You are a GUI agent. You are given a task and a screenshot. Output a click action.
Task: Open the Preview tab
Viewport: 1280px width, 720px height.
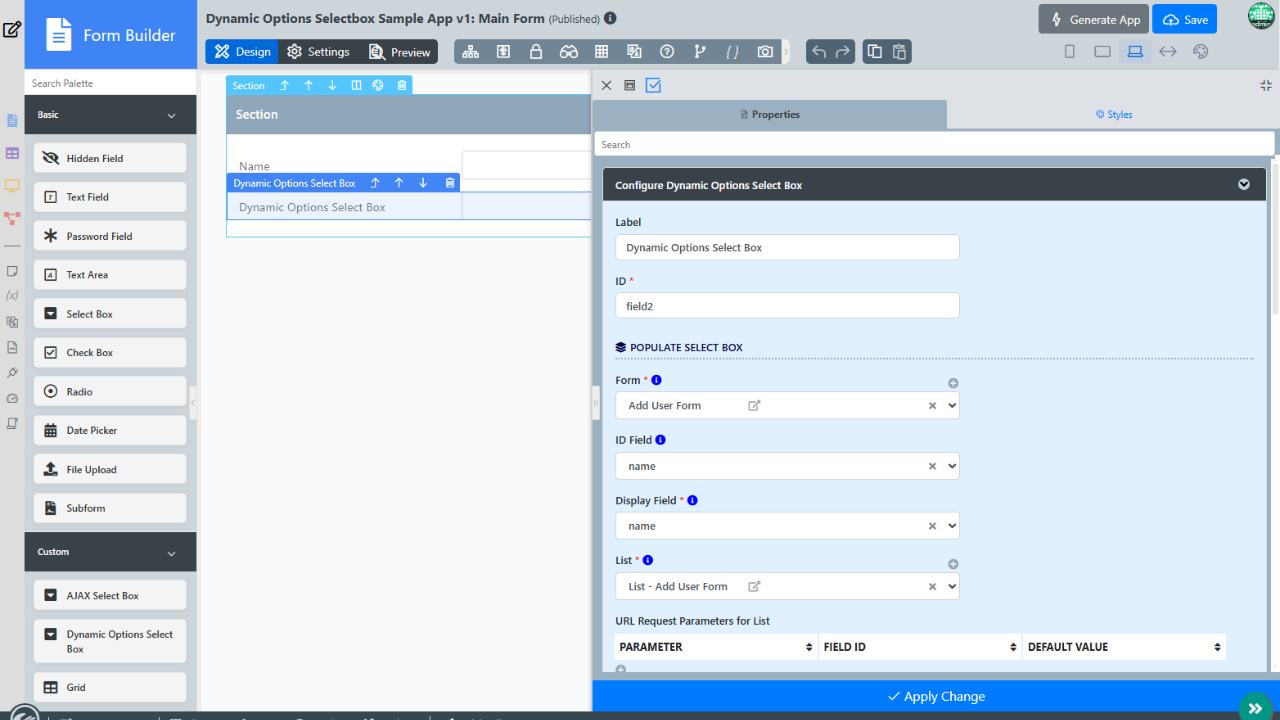(400, 52)
